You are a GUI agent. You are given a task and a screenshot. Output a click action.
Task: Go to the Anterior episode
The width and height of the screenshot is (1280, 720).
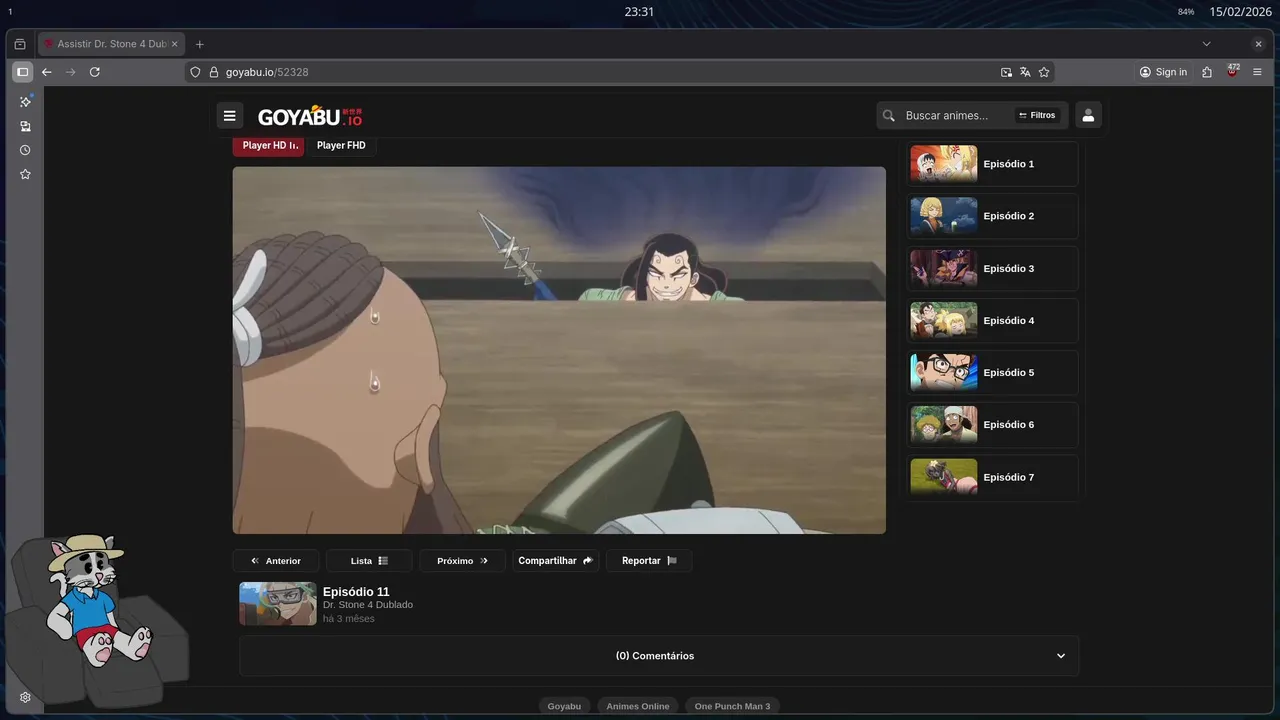(276, 561)
